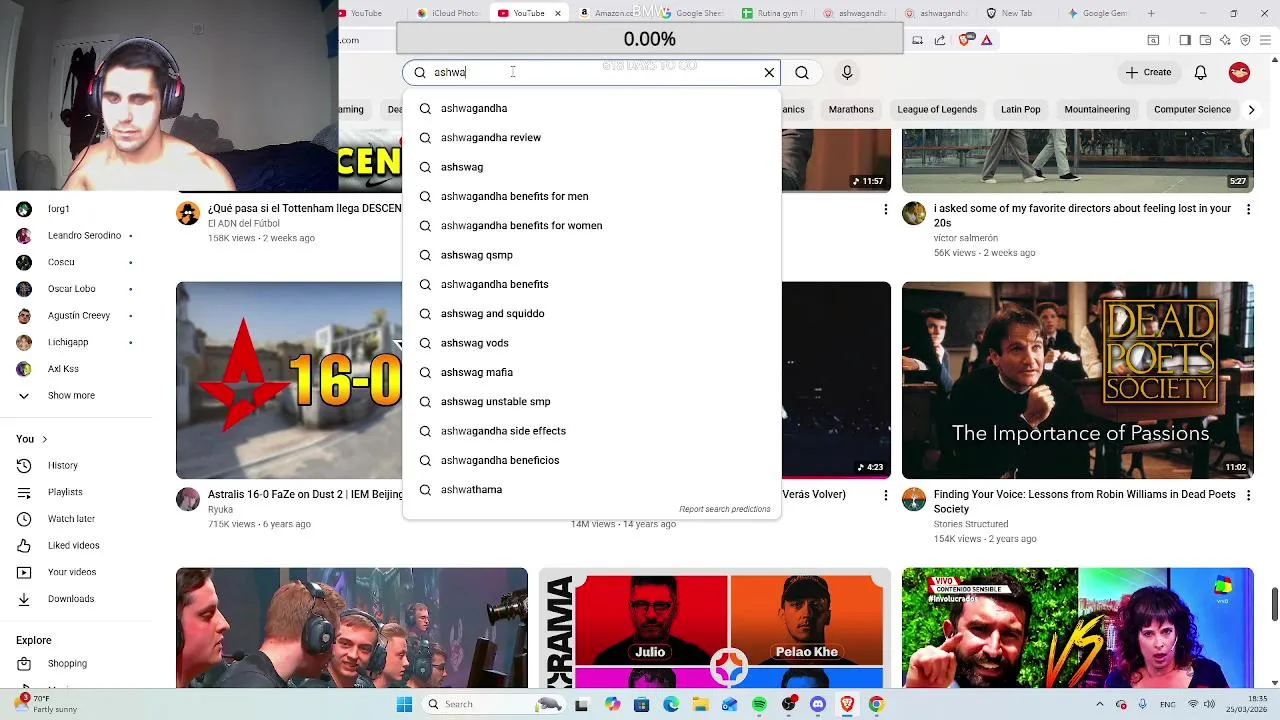The height and width of the screenshot is (720, 1280).
Task: Select "ashwagandha side effects" suggestion
Action: [x=591, y=431]
